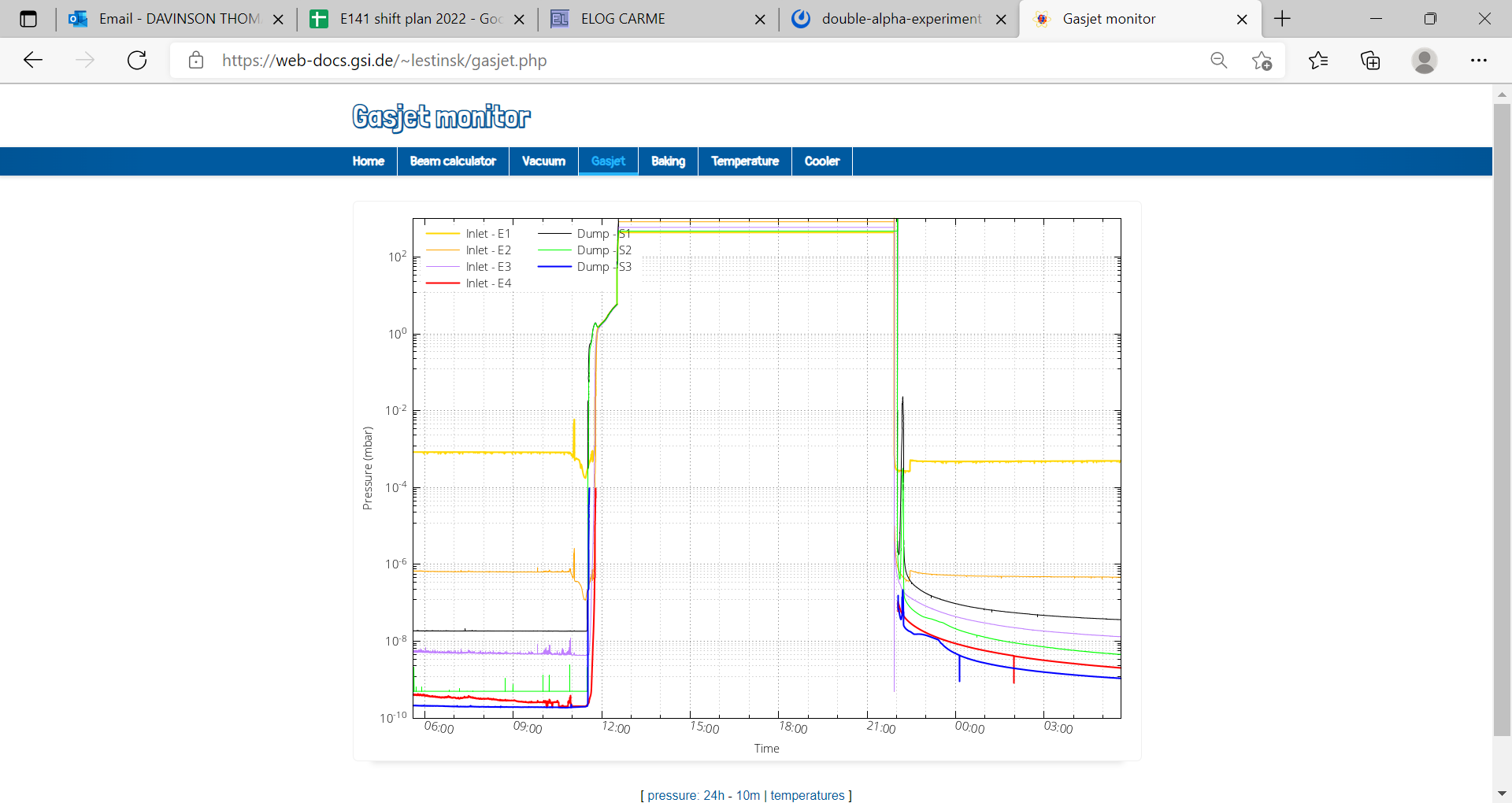
Task: Click the temperatures link below the chart
Action: (807, 795)
